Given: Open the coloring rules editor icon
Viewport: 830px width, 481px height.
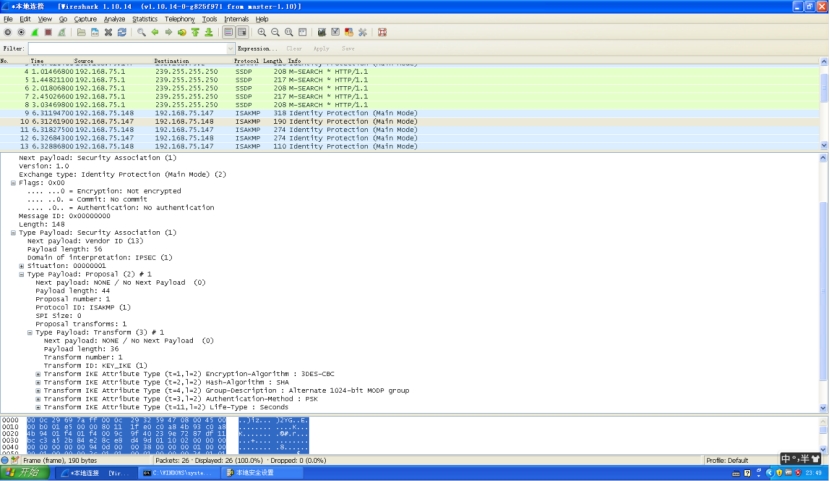Looking at the screenshot, I should pos(348,32).
